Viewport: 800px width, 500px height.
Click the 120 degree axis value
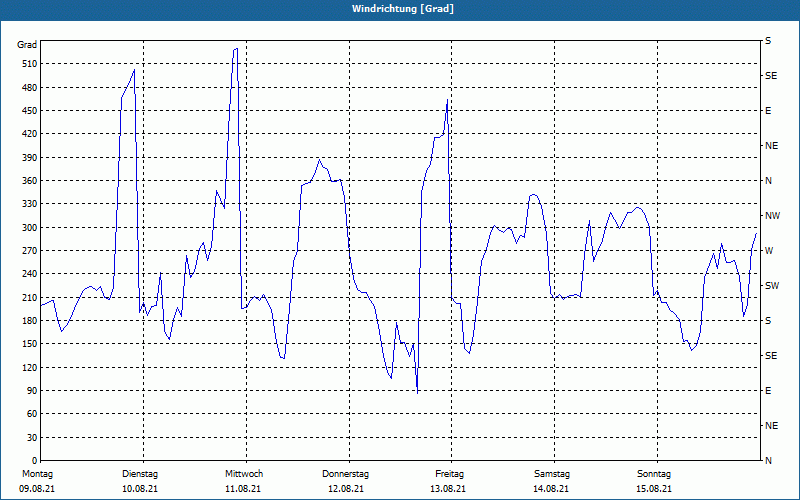30,367
